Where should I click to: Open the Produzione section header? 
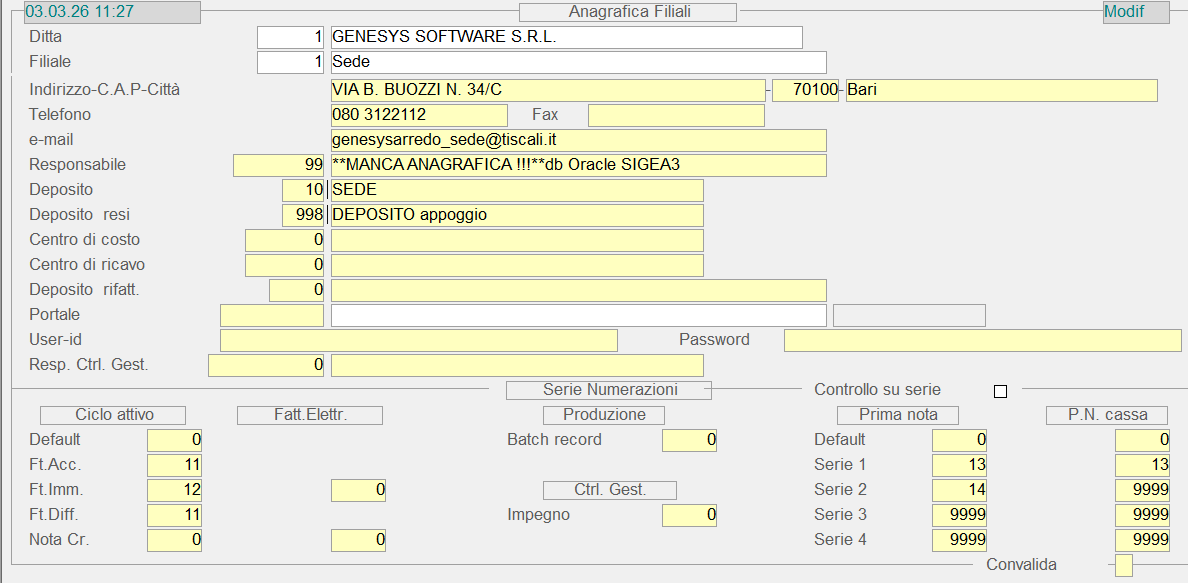coord(604,415)
